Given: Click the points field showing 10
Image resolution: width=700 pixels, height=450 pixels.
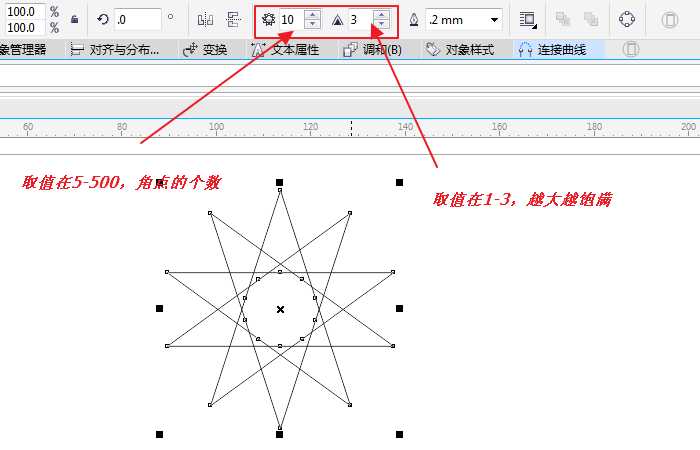Looking at the screenshot, I should point(292,20).
